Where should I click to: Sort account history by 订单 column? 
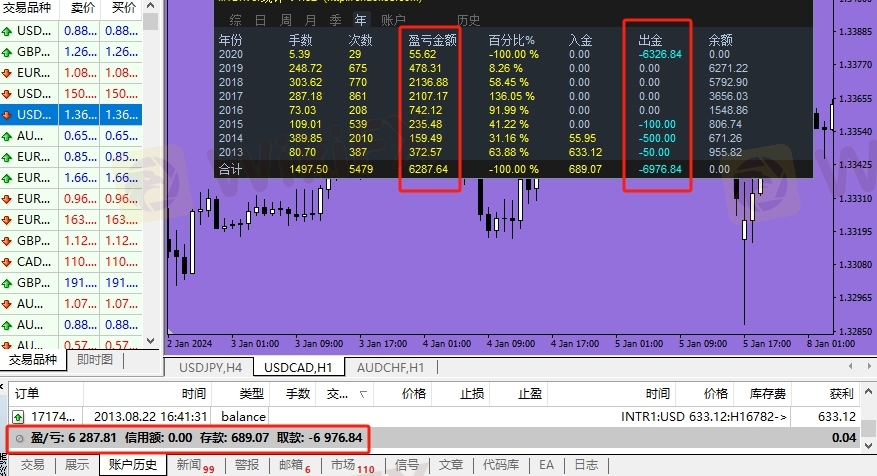[x=46, y=394]
